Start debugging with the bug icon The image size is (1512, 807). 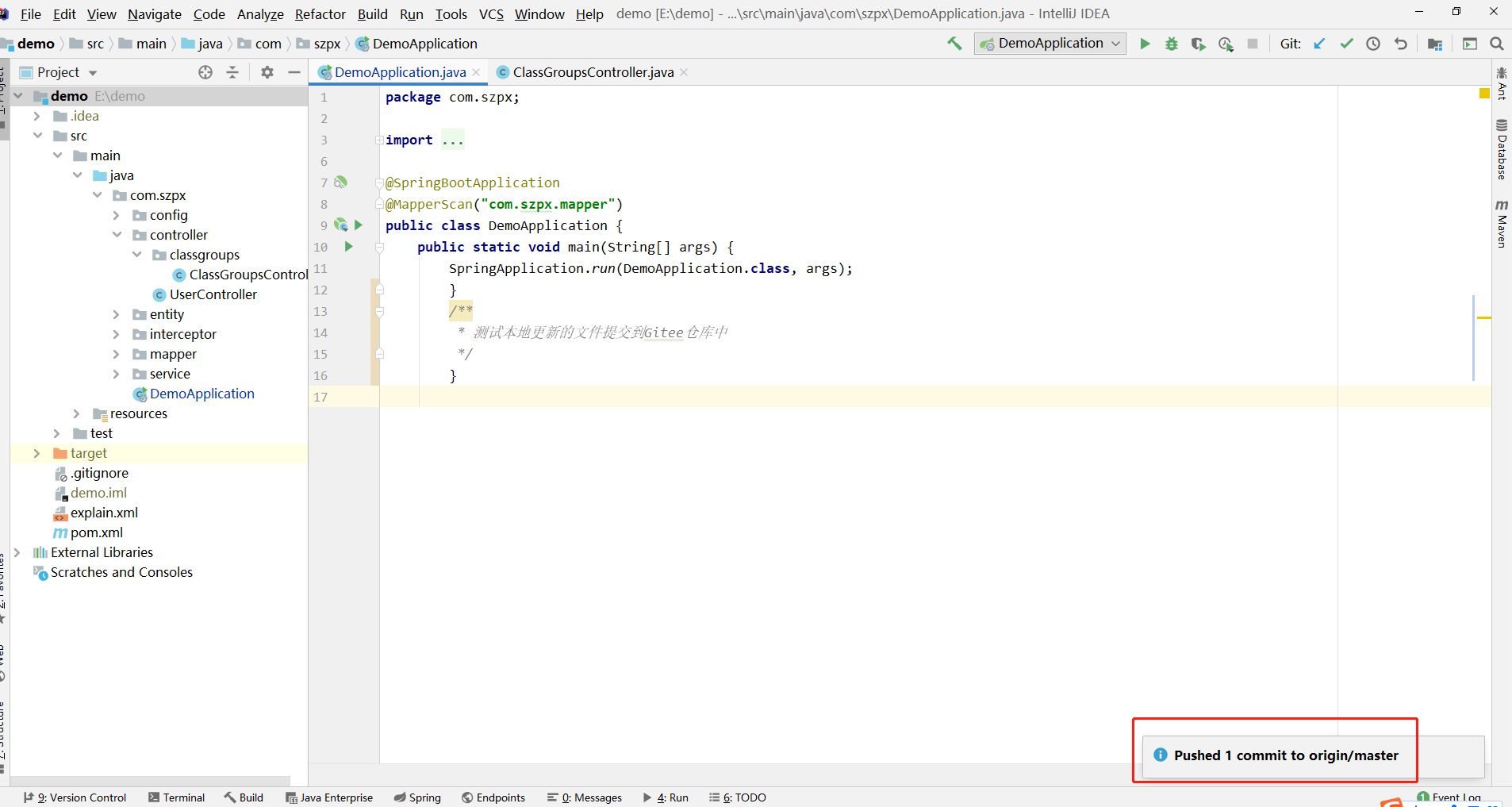coord(1172,44)
